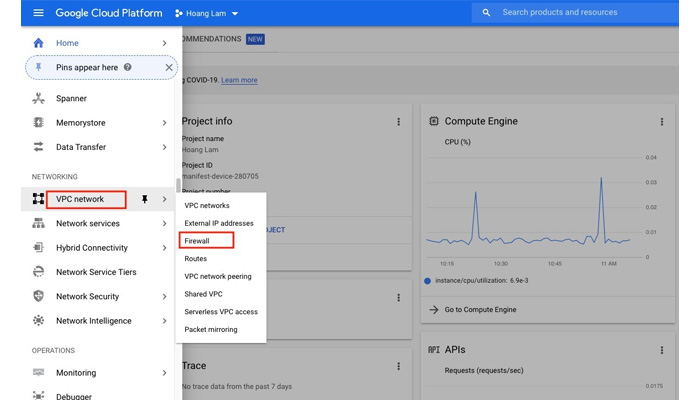Click the Hybrid Connectivity icon
This screenshot has width=700, height=400.
click(38, 247)
